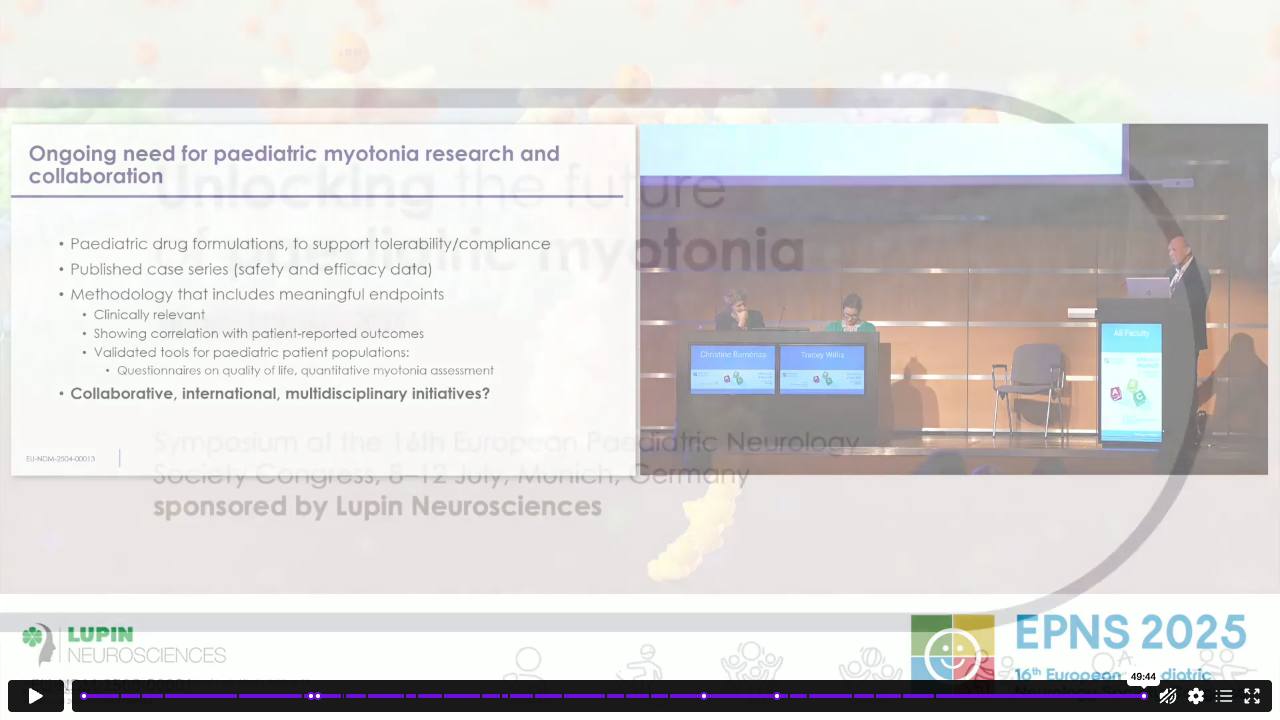This screenshot has height=720, width=1280.
Task: Jump to the final chapter marker at timeline end
Action: (x=1144, y=696)
